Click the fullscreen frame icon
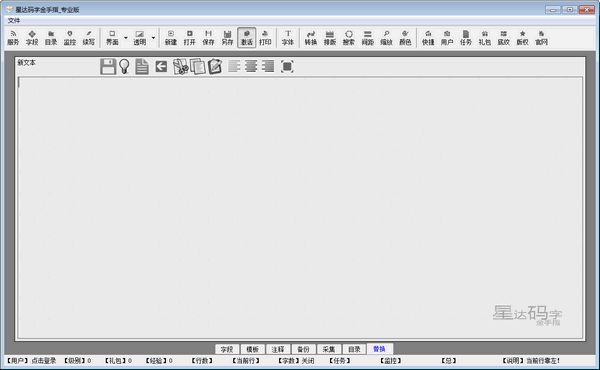Screen dimensions: 600x370 tap(287, 66)
